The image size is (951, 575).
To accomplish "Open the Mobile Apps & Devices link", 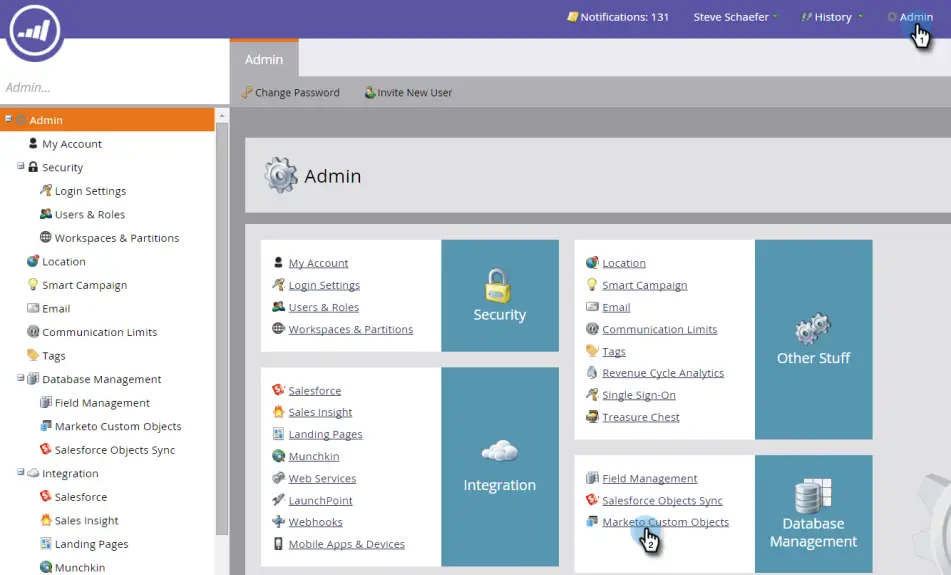I will [346, 543].
